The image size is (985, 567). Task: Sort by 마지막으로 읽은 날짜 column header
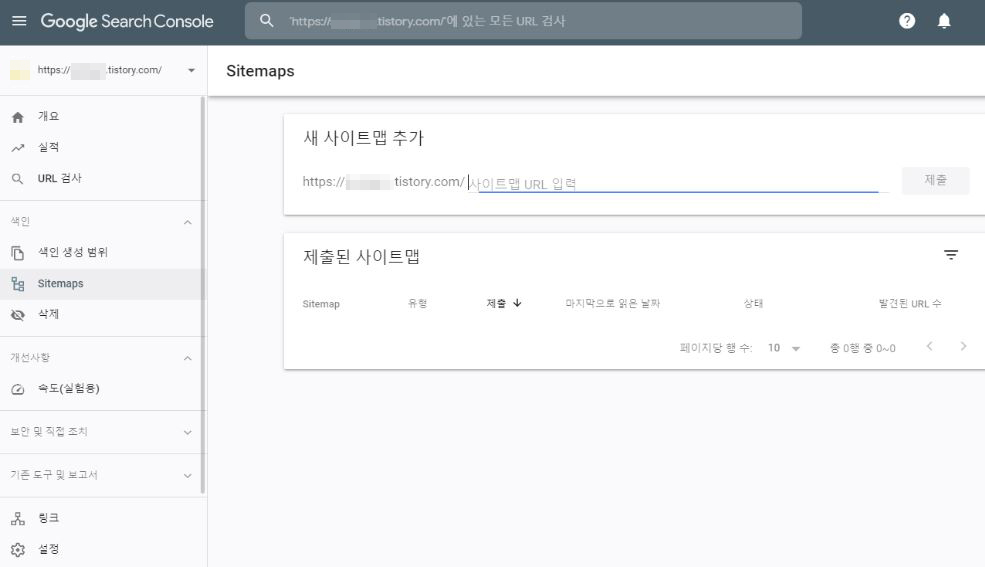[612, 303]
